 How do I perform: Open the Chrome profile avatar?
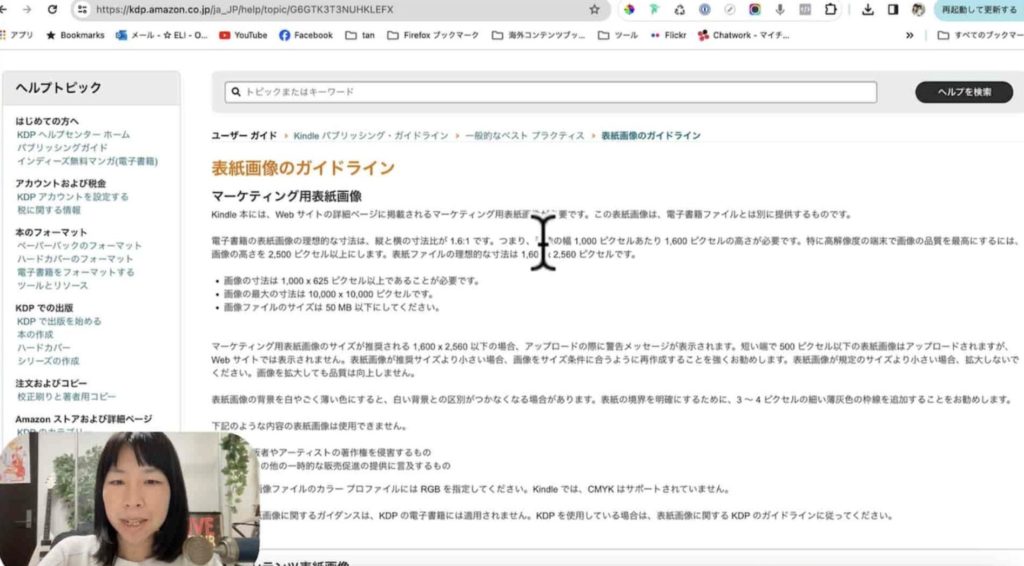[918, 9]
